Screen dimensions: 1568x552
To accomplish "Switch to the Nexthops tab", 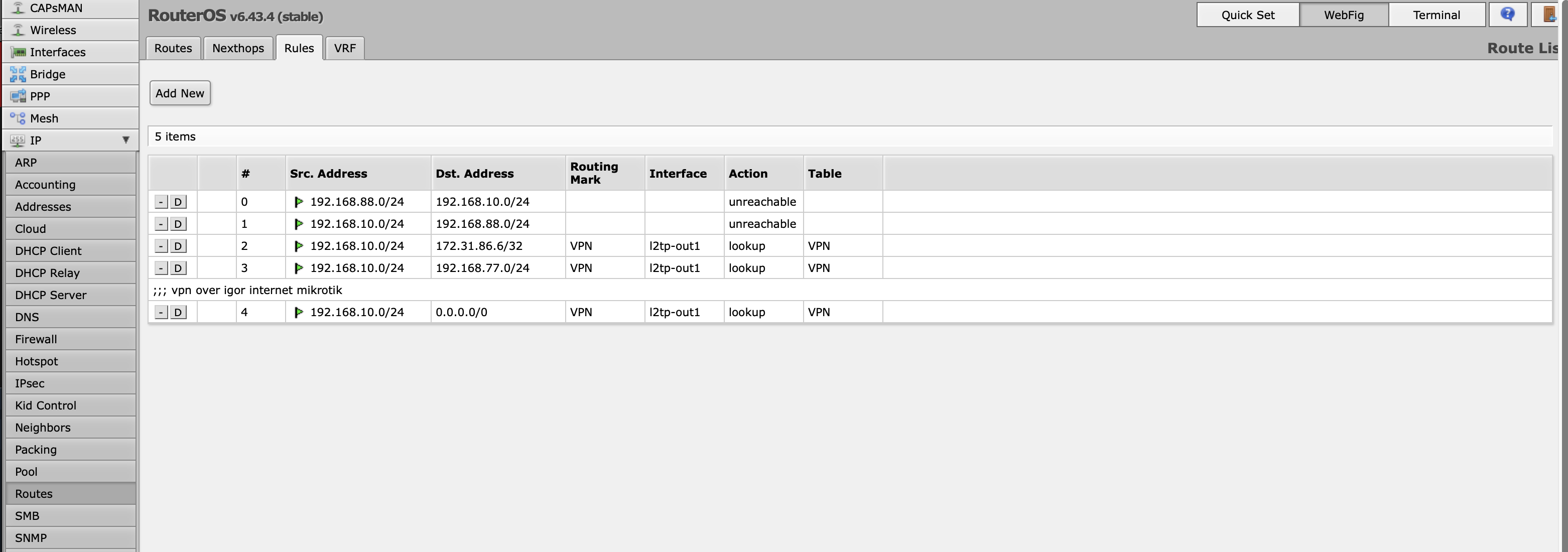I will [x=238, y=48].
